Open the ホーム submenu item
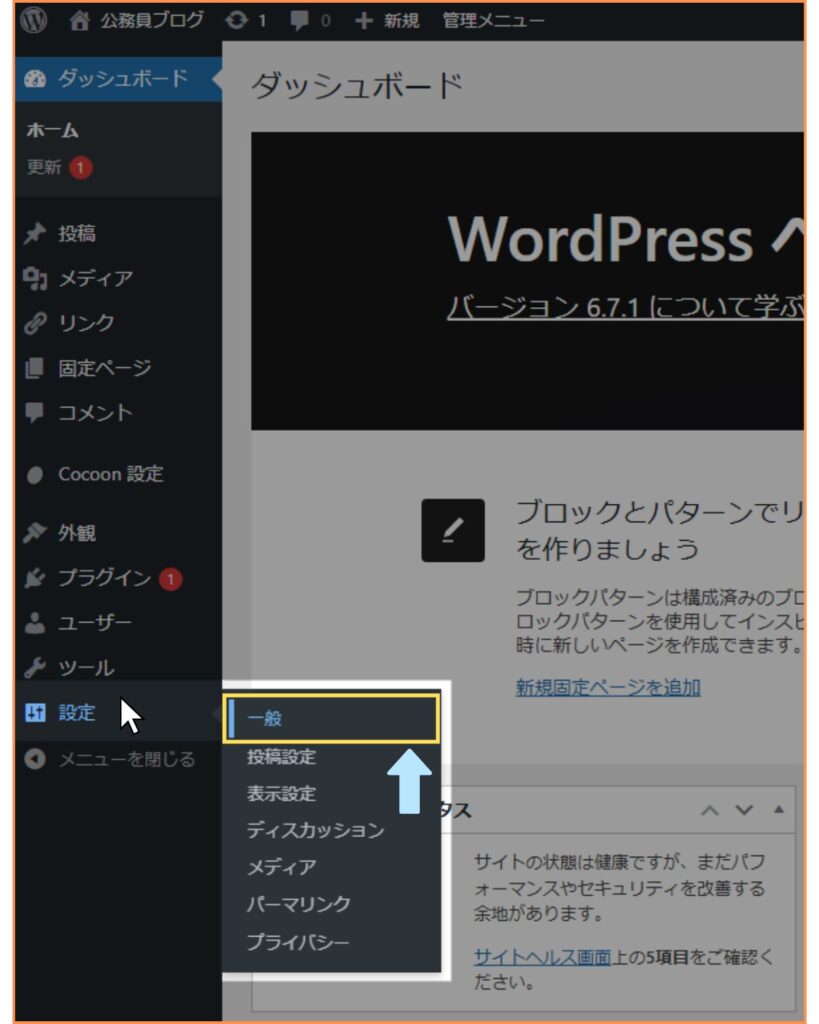The height and width of the screenshot is (1024, 819). 52,131
